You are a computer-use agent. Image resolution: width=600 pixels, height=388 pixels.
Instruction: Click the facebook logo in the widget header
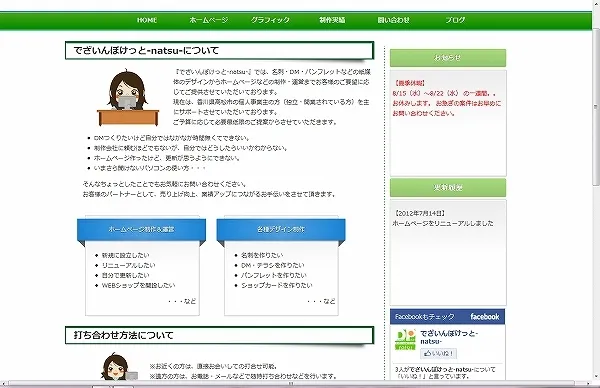click(485, 316)
